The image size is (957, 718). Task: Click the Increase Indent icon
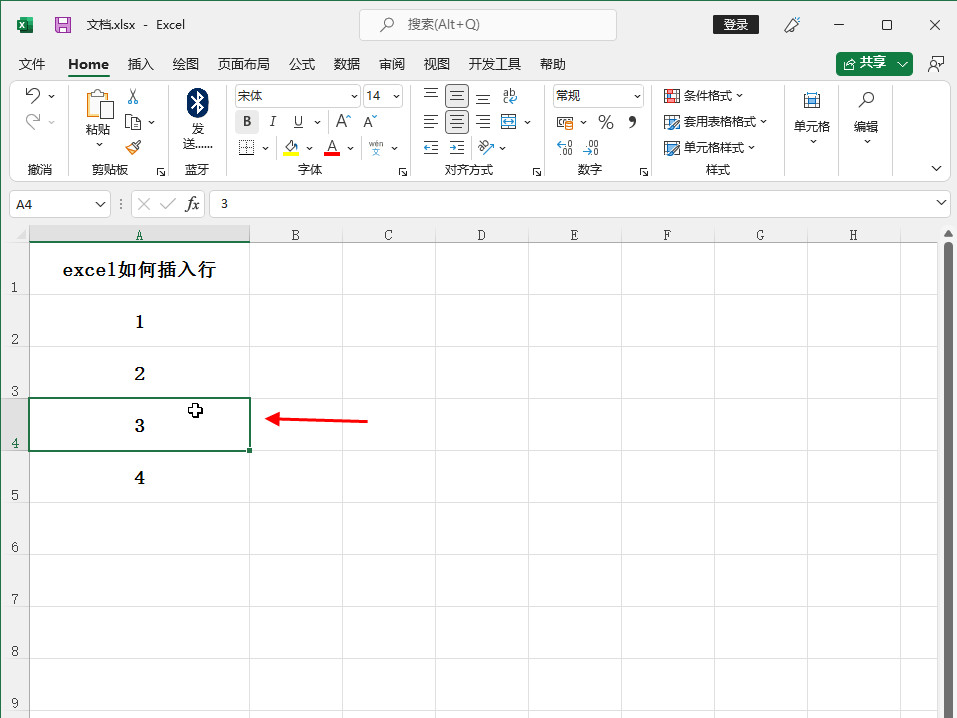(457, 147)
